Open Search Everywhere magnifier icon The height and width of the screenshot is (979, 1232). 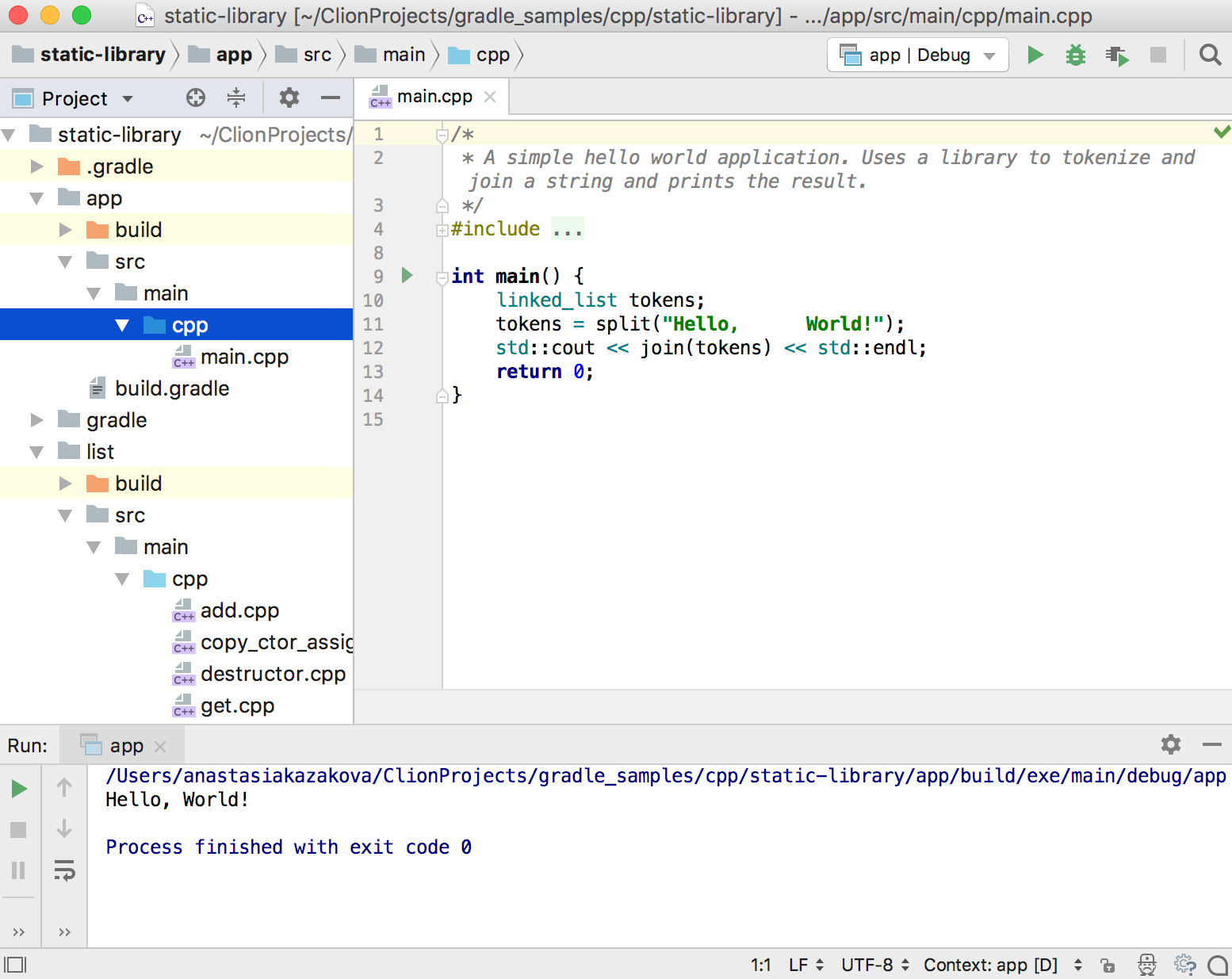(1210, 55)
